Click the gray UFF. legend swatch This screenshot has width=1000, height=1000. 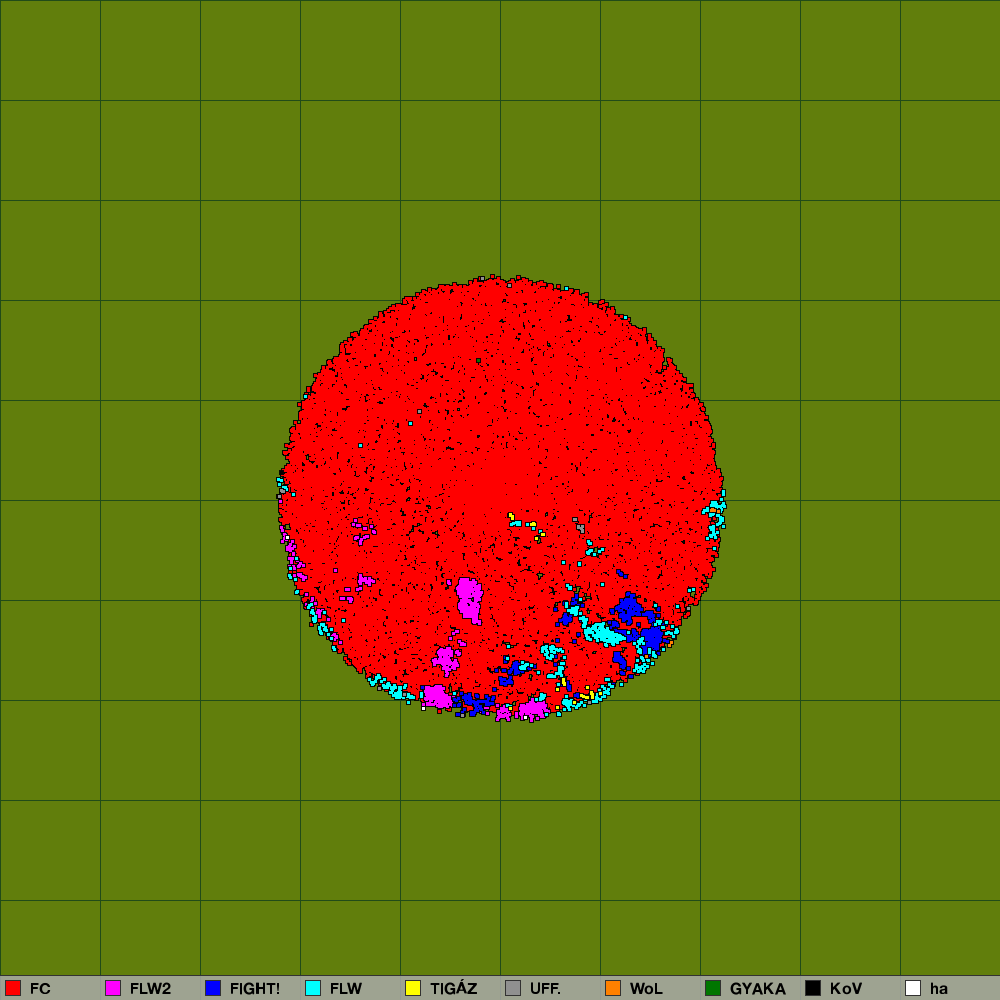coord(513,988)
